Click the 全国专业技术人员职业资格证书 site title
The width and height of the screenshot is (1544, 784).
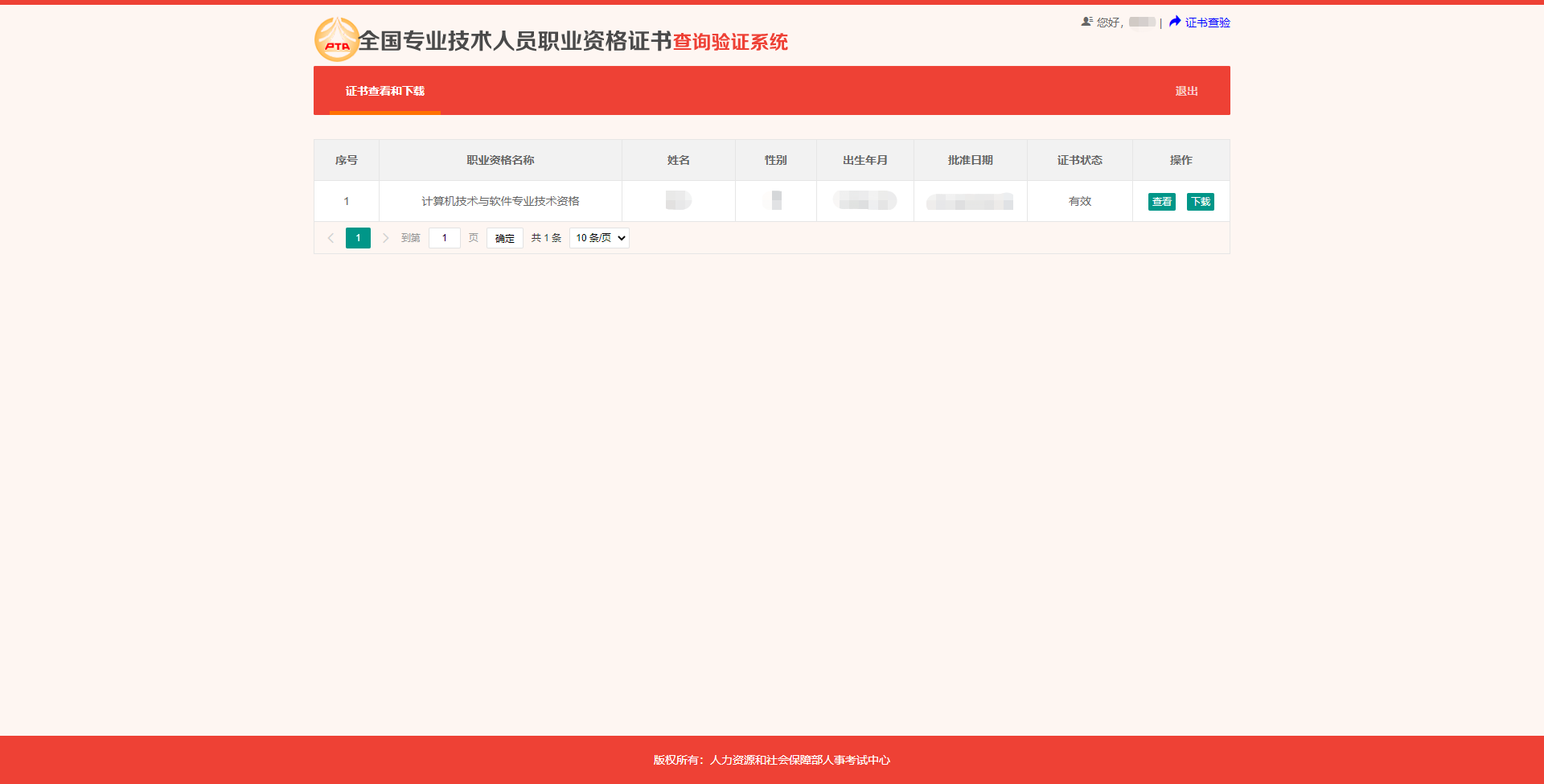[x=515, y=41]
